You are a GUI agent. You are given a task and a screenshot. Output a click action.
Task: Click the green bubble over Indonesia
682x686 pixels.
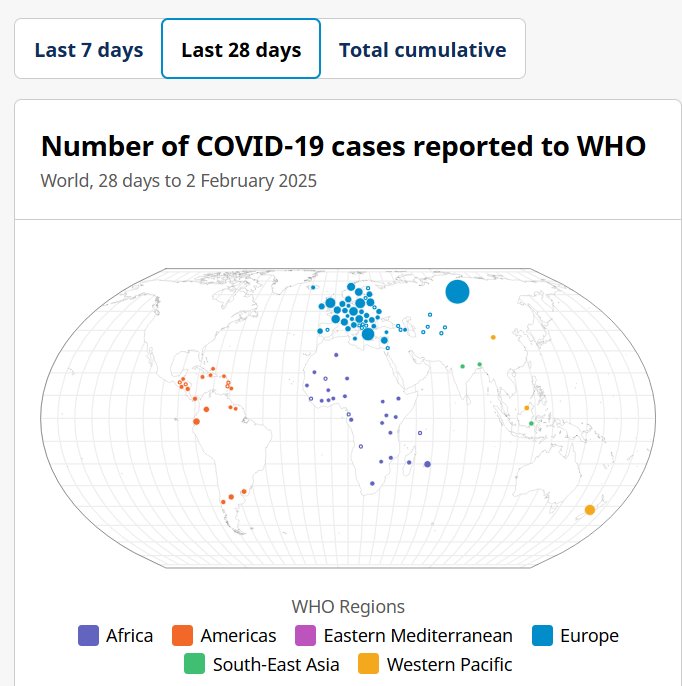531,424
